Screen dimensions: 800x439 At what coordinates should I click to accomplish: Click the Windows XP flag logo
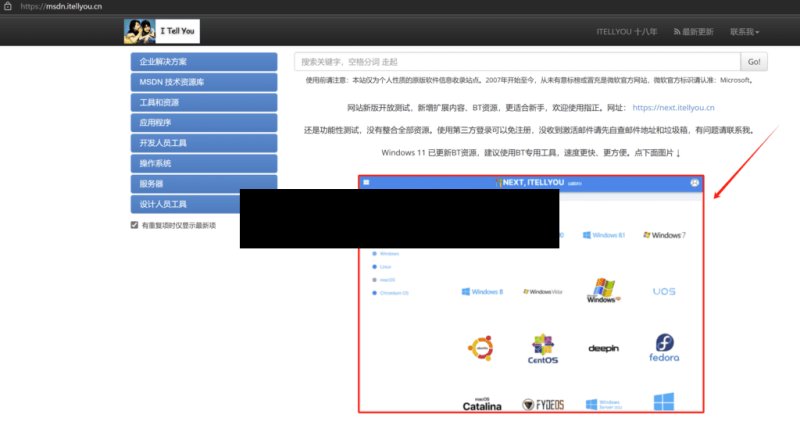pos(604,290)
